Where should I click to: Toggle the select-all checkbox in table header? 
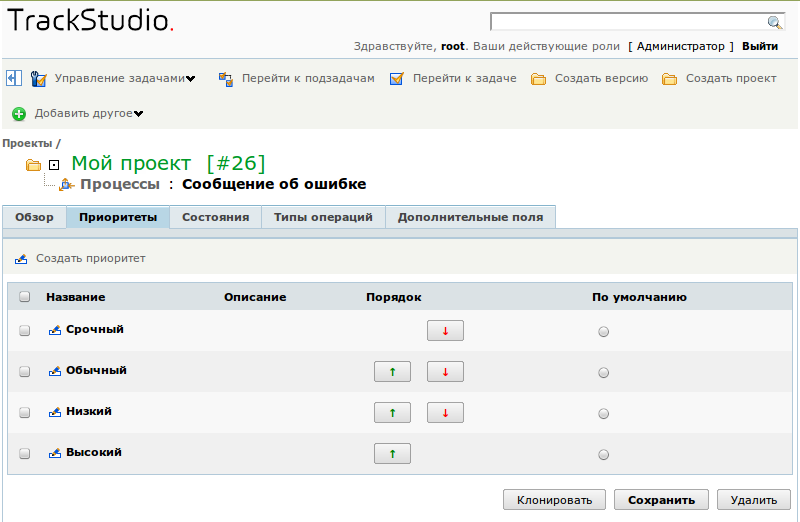click(25, 297)
